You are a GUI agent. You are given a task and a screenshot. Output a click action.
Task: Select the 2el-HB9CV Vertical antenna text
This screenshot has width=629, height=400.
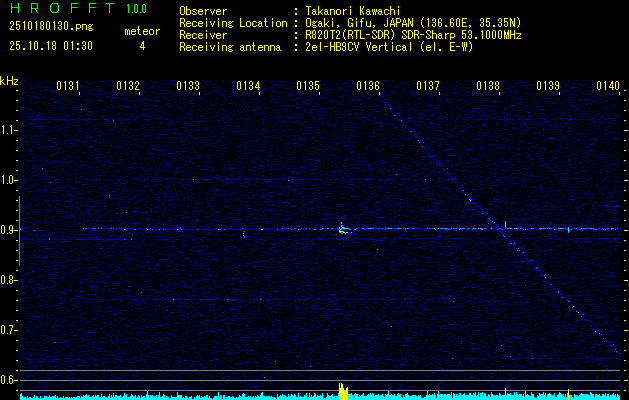click(389, 47)
